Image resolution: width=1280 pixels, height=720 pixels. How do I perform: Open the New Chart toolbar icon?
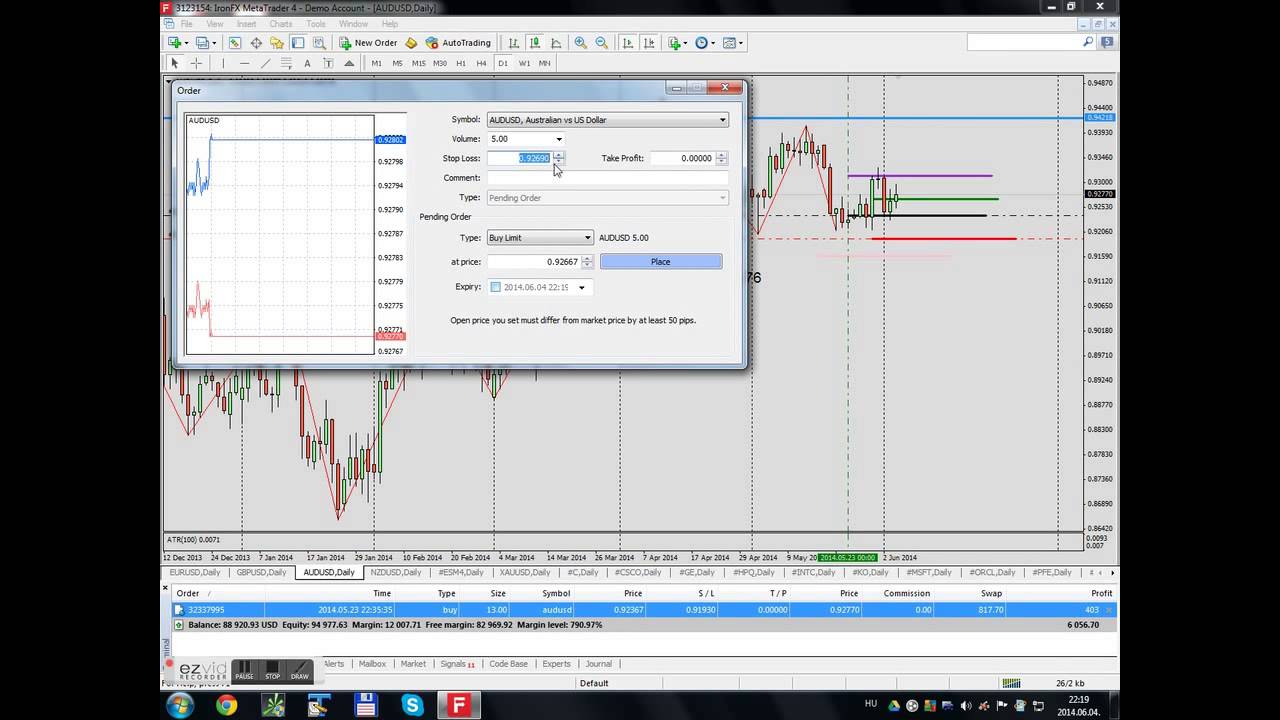click(x=176, y=43)
